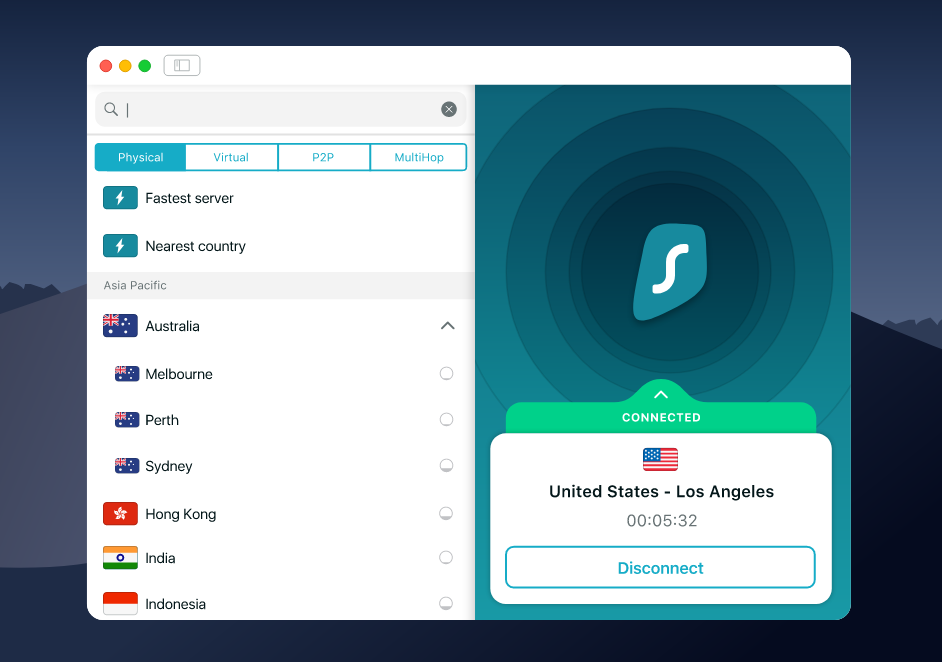Click inside the server search input field
The width and height of the screenshot is (942, 662).
tap(270, 109)
